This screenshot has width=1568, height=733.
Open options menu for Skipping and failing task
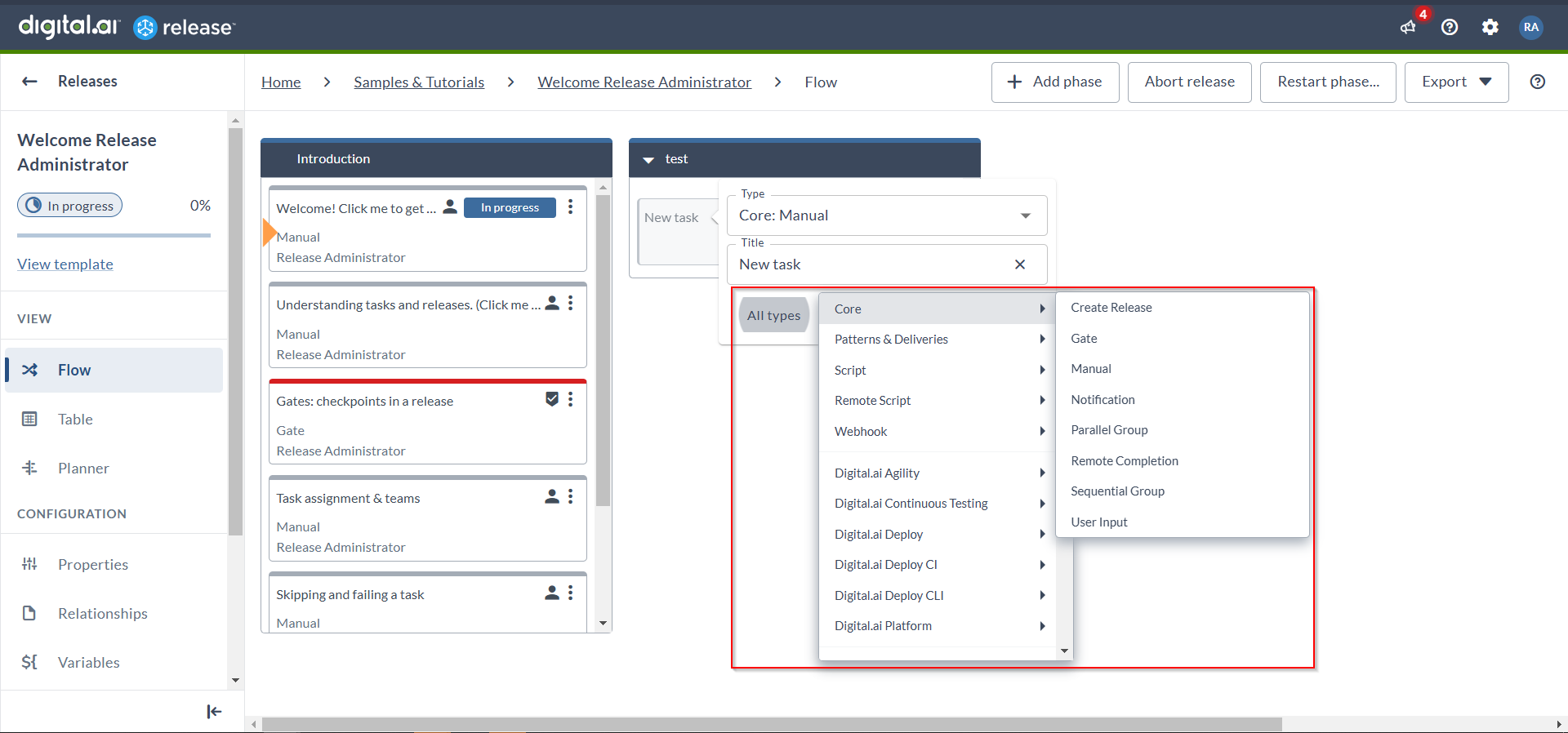tap(571, 593)
